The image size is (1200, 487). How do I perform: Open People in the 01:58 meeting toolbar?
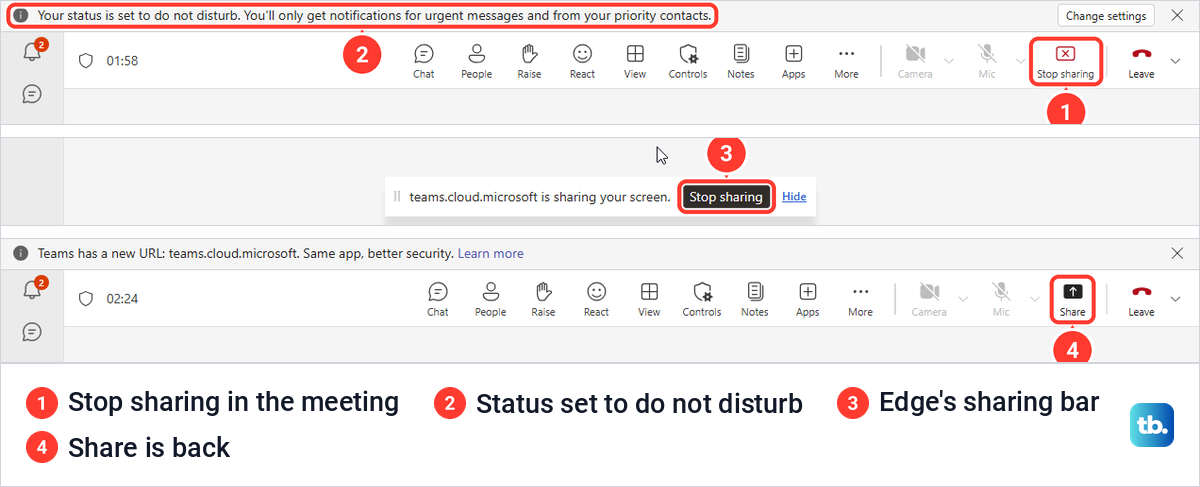coord(477,60)
